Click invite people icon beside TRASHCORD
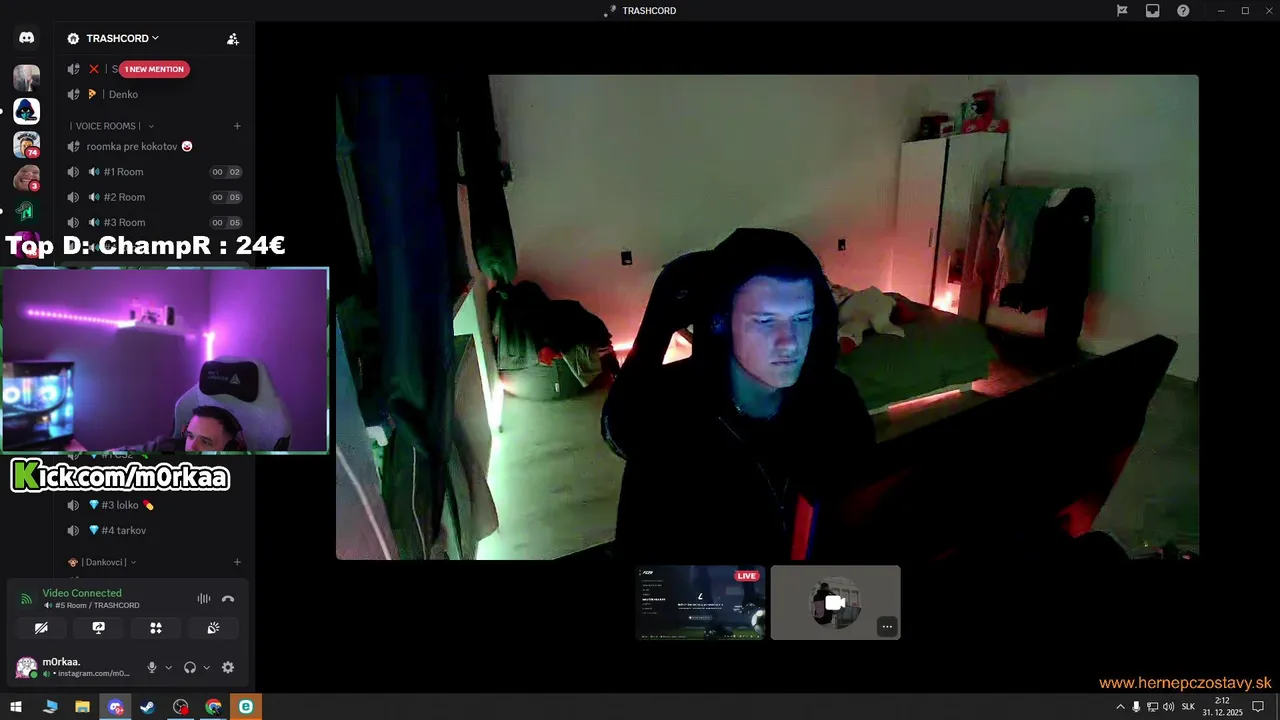The width and height of the screenshot is (1280, 720). 233,39
